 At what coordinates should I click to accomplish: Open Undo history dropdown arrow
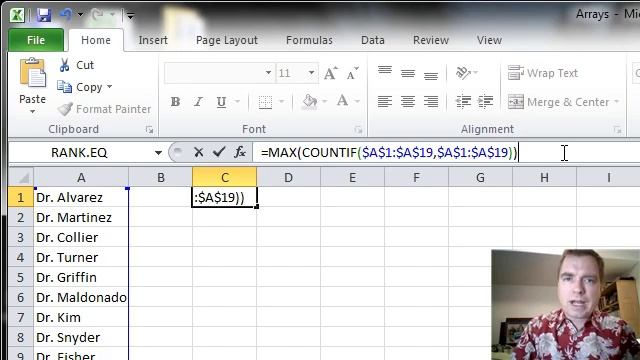(80, 15)
